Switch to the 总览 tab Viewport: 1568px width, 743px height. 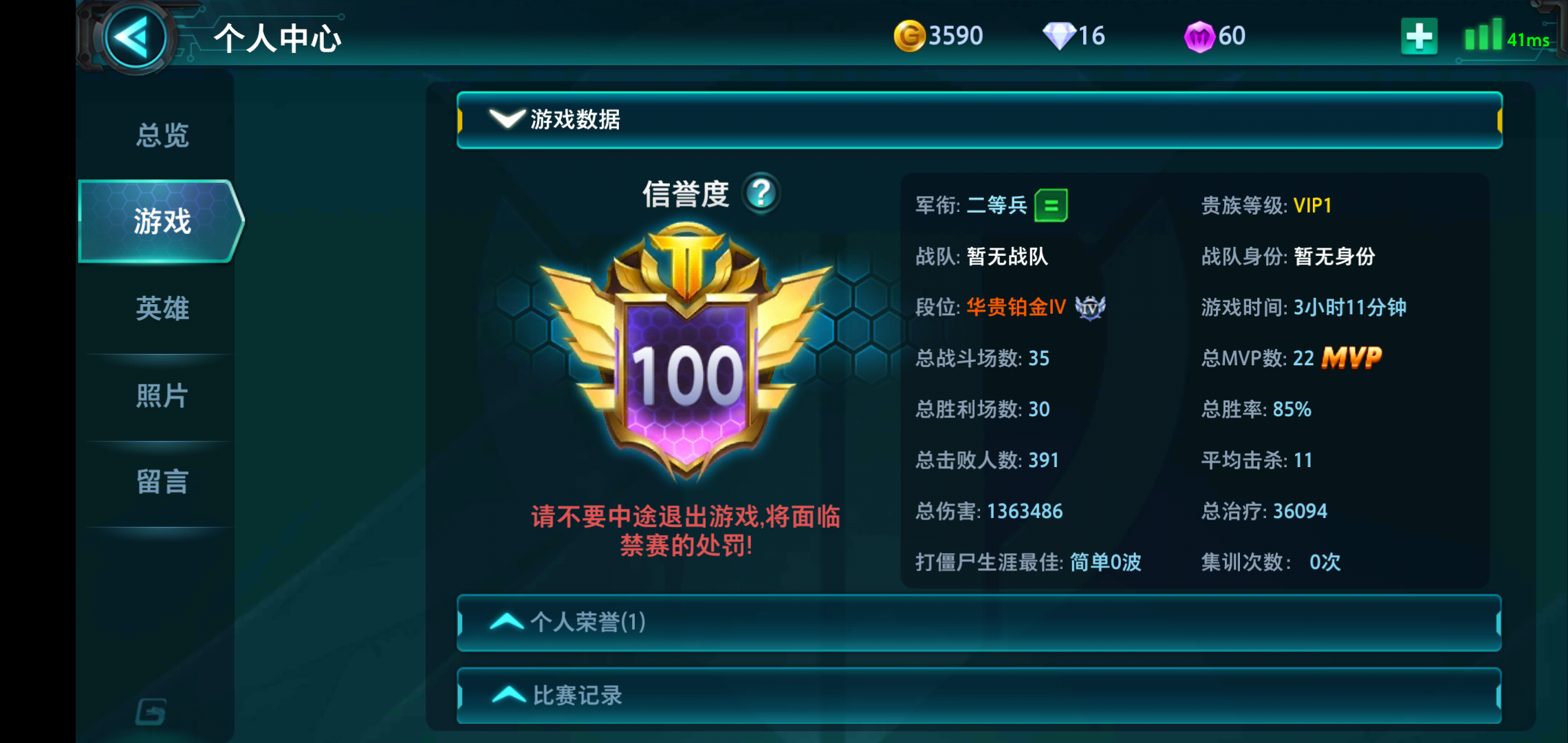tap(162, 135)
